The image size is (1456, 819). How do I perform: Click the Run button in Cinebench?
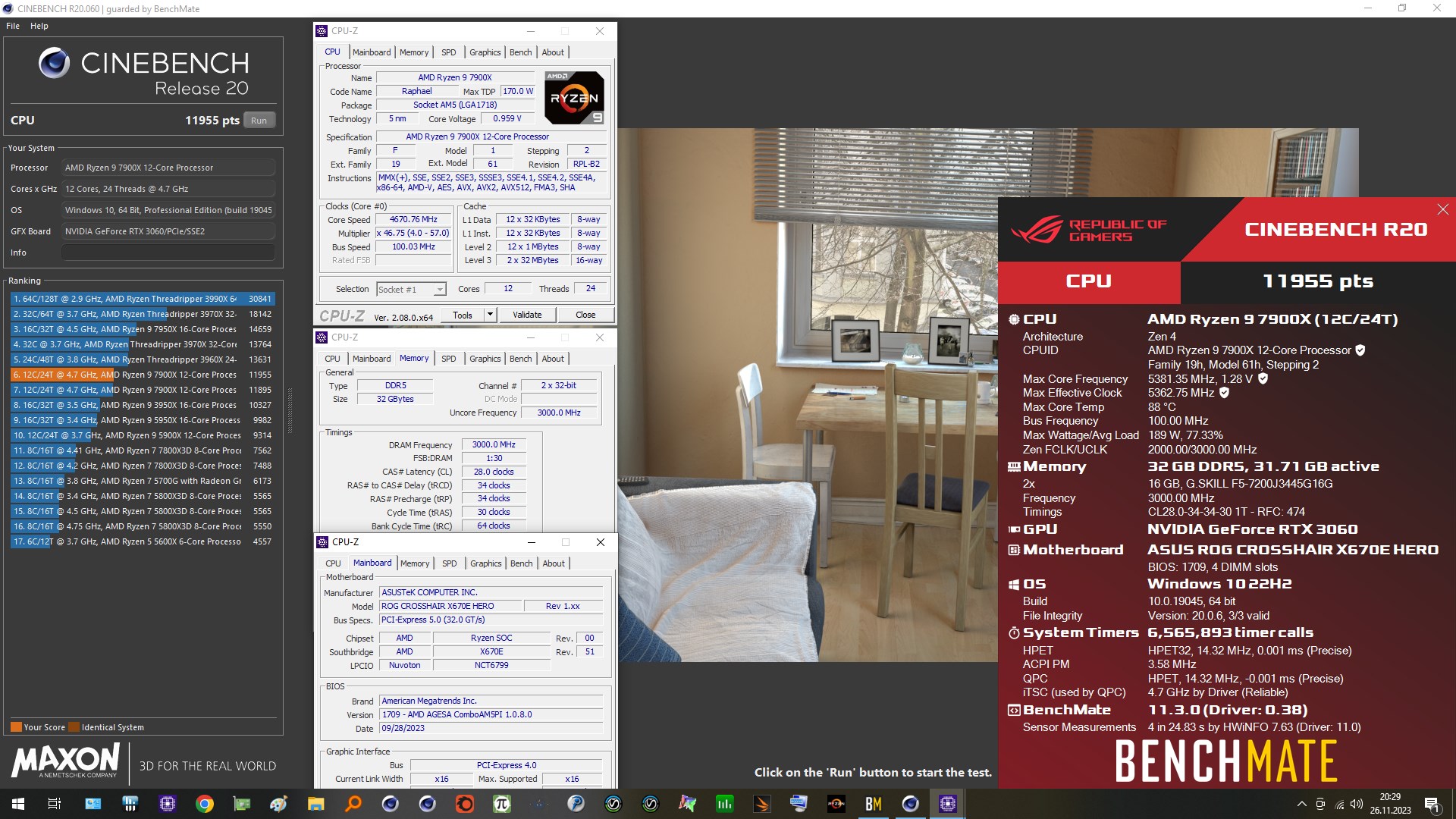pyautogui.click(x=259, y=121)
